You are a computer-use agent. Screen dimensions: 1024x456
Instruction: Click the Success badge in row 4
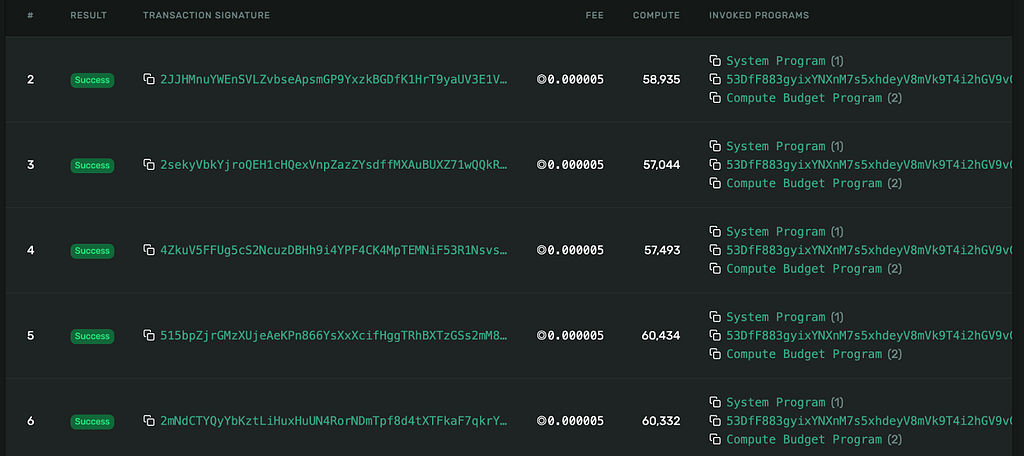[92, 251]
